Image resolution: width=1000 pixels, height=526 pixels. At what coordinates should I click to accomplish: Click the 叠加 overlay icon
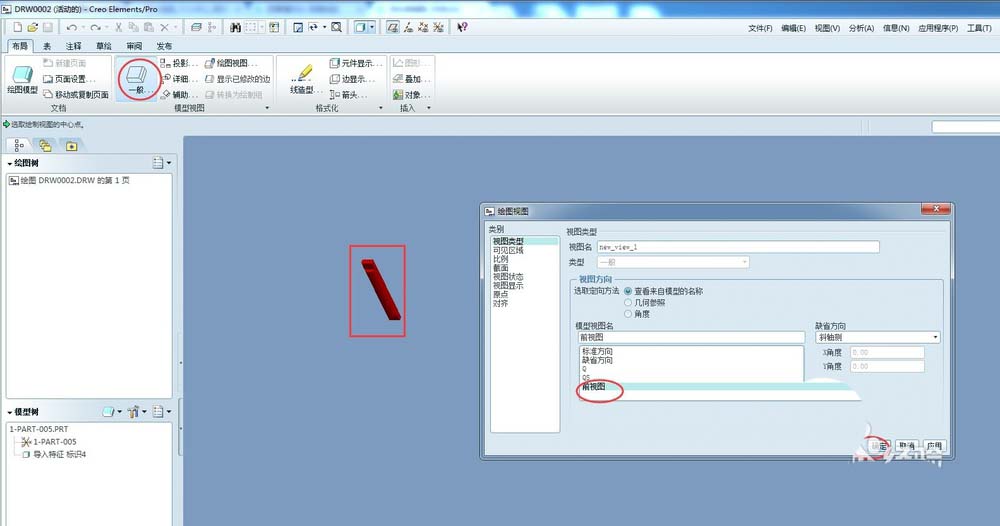(411, 79)
